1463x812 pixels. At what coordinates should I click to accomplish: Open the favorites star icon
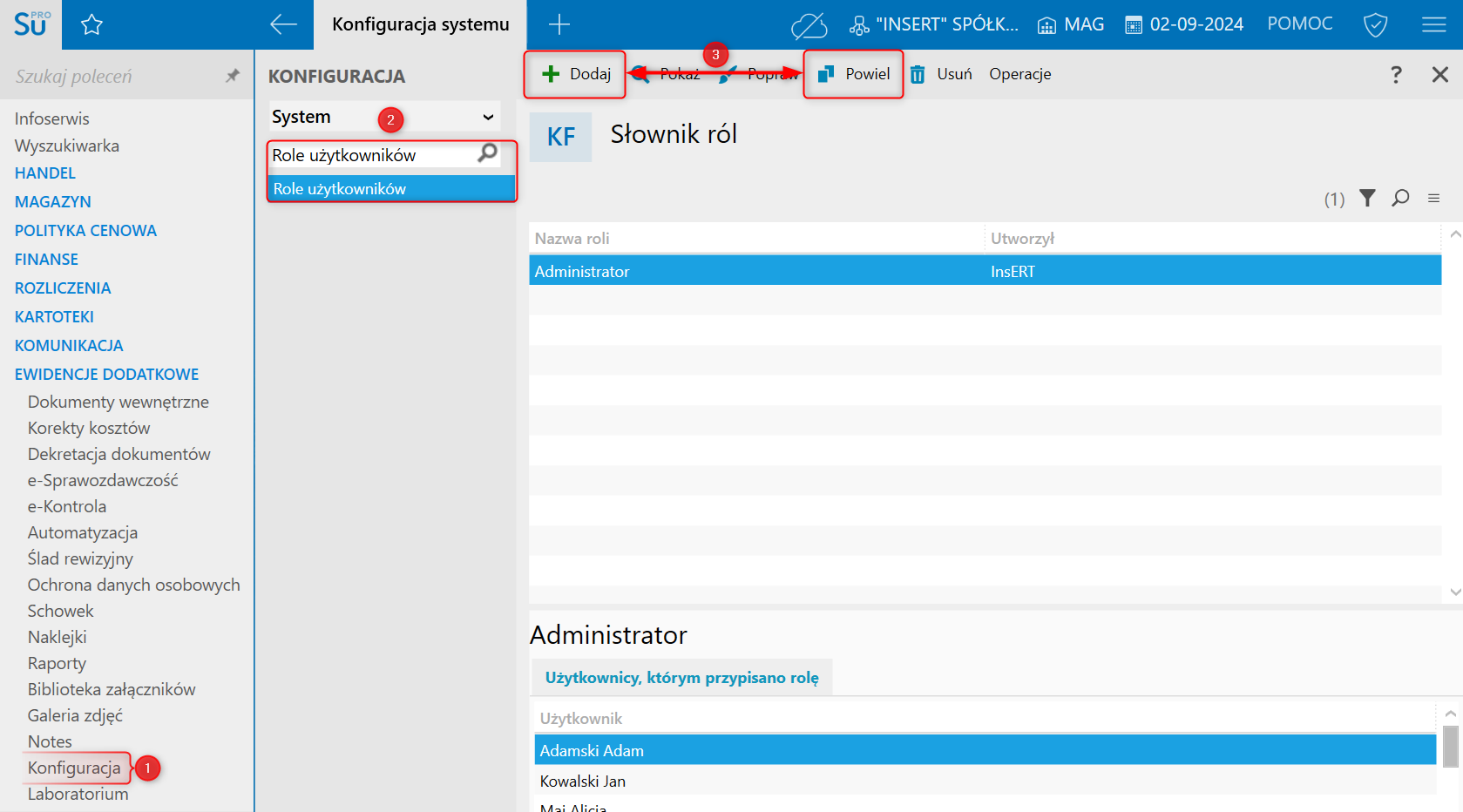[x=91, y=25]
